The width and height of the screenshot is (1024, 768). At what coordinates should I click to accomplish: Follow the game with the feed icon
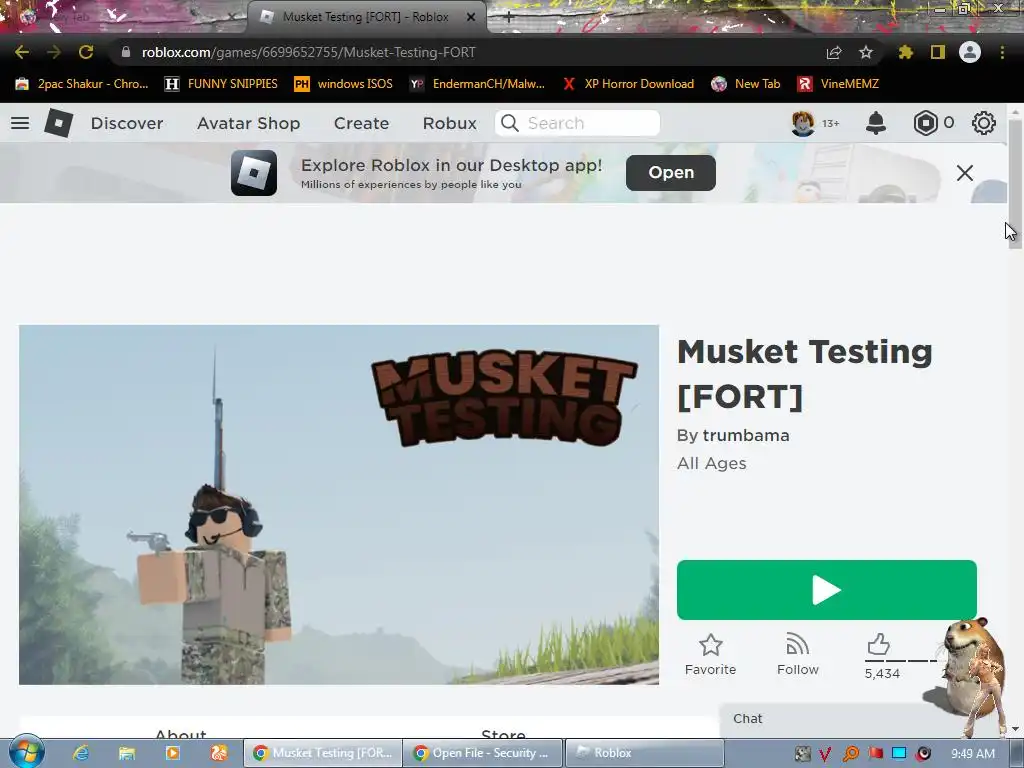click(x=797, y=645)
